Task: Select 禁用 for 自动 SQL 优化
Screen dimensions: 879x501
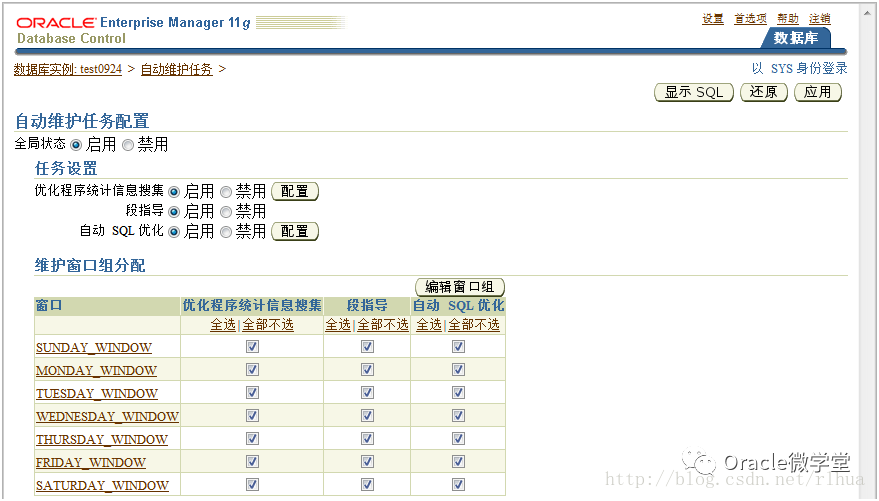Action: pyautogui.click(x=226, y=232)
